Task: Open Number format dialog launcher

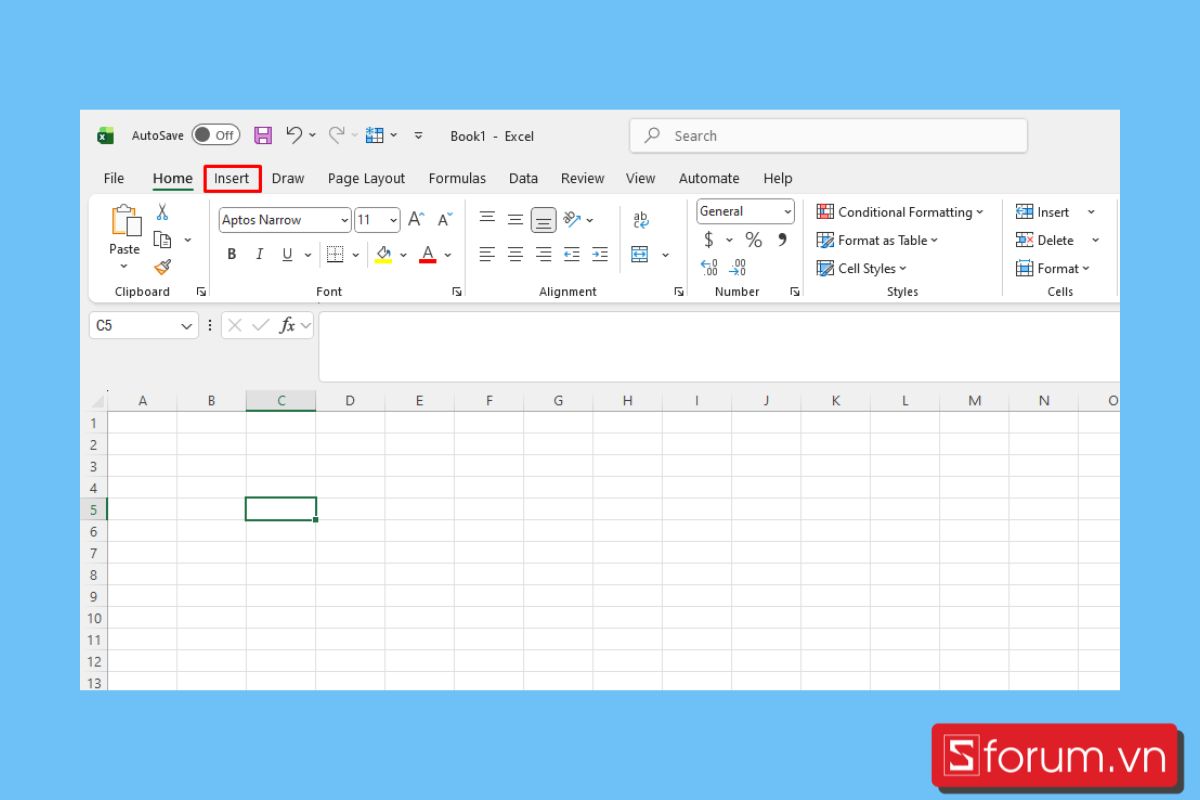Action: (x=795, y=292)
